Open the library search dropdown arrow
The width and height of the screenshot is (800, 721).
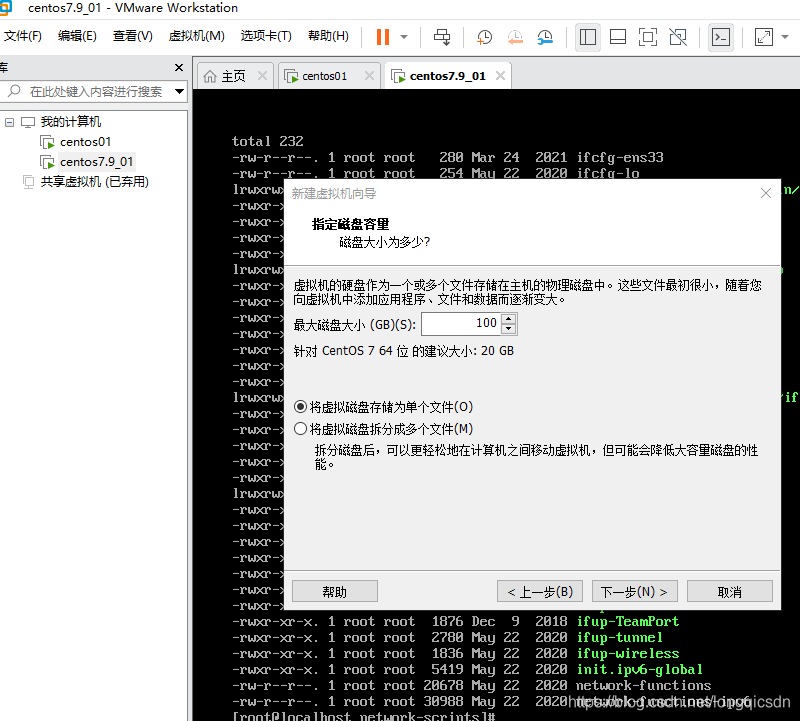click(179, 92)
